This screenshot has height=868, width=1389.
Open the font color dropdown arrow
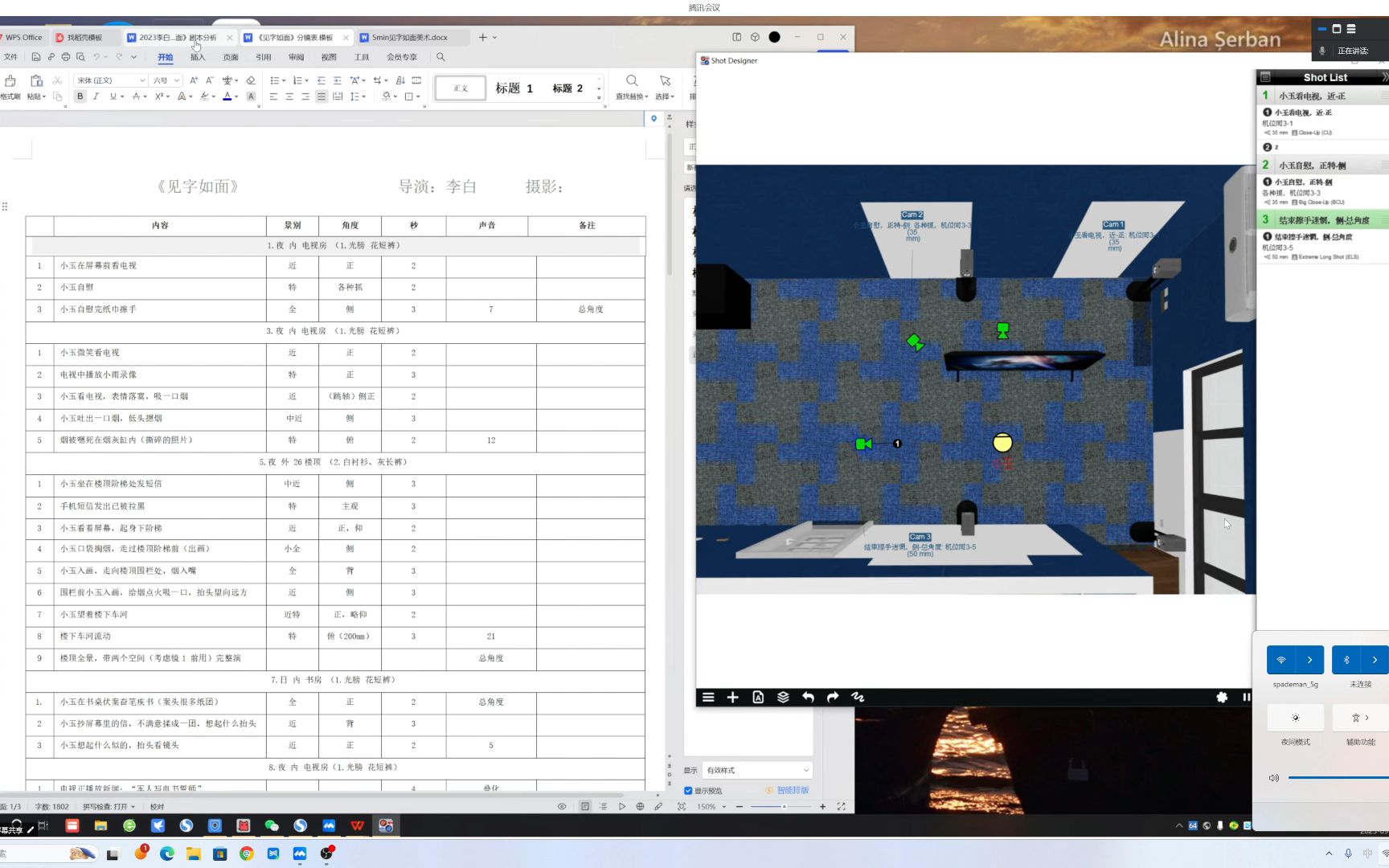(236, 96)
